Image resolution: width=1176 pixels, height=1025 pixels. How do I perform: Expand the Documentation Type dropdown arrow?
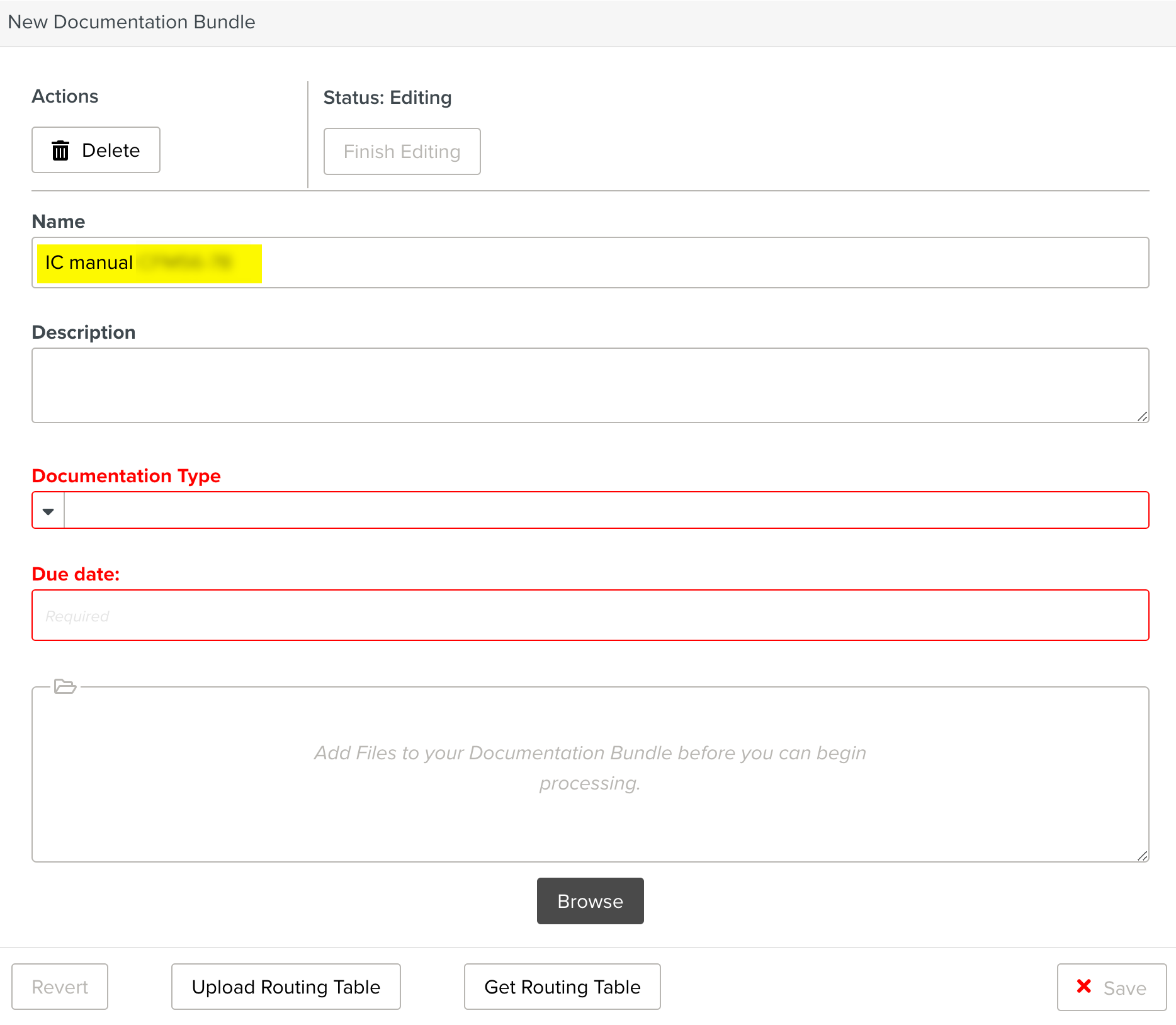tap(48, 511)
